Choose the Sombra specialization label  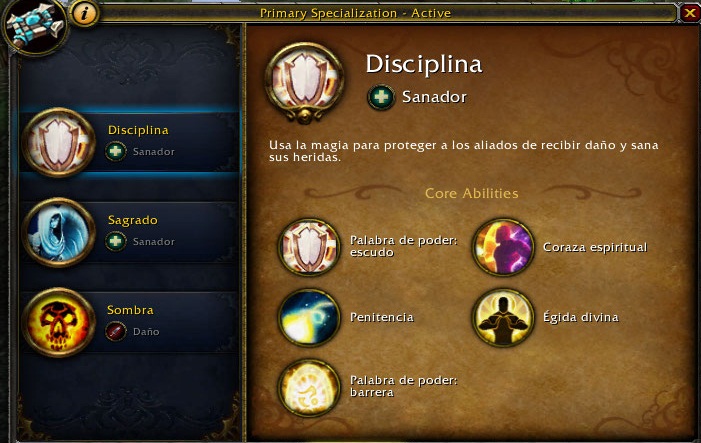tap(130, 310)
